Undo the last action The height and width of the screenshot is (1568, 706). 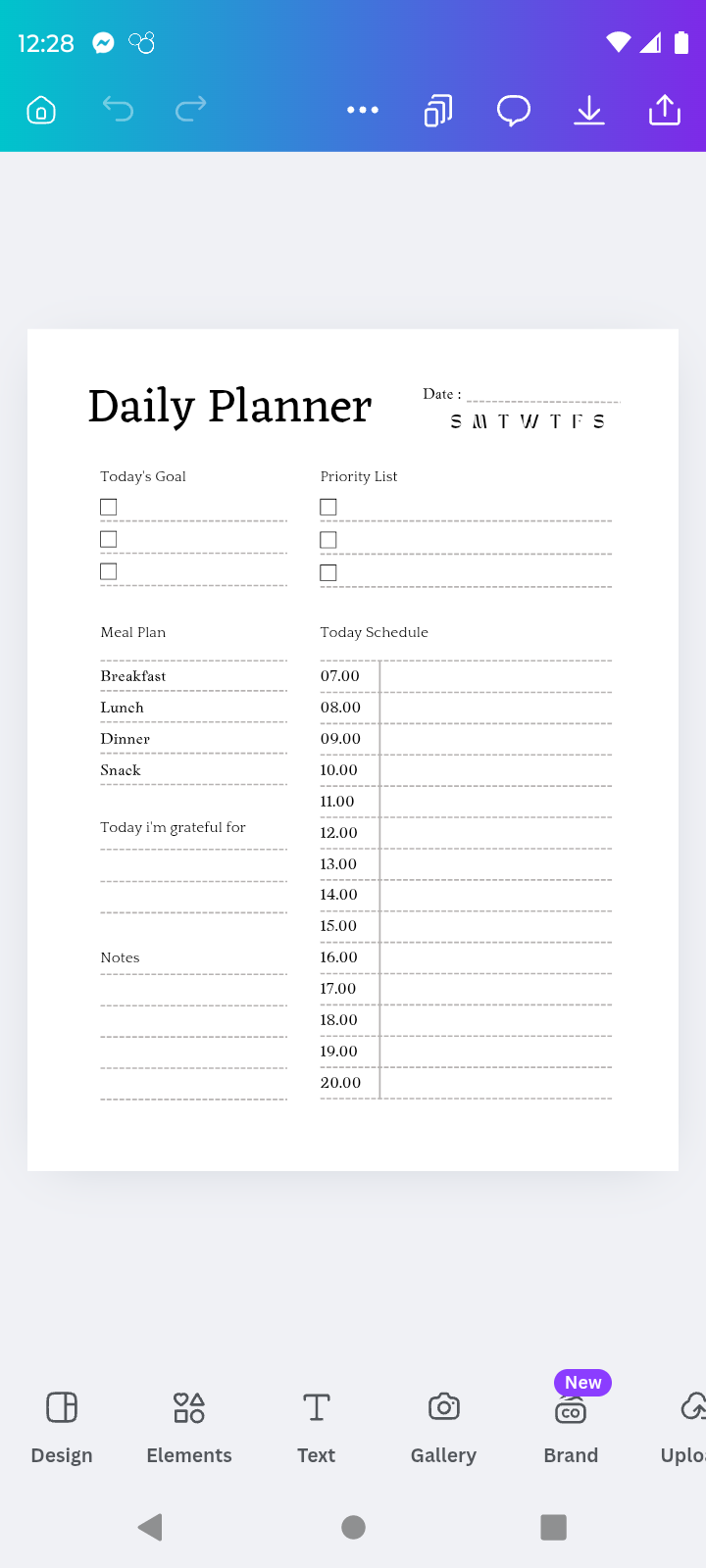pyautogui.click(x=118, y=110)
